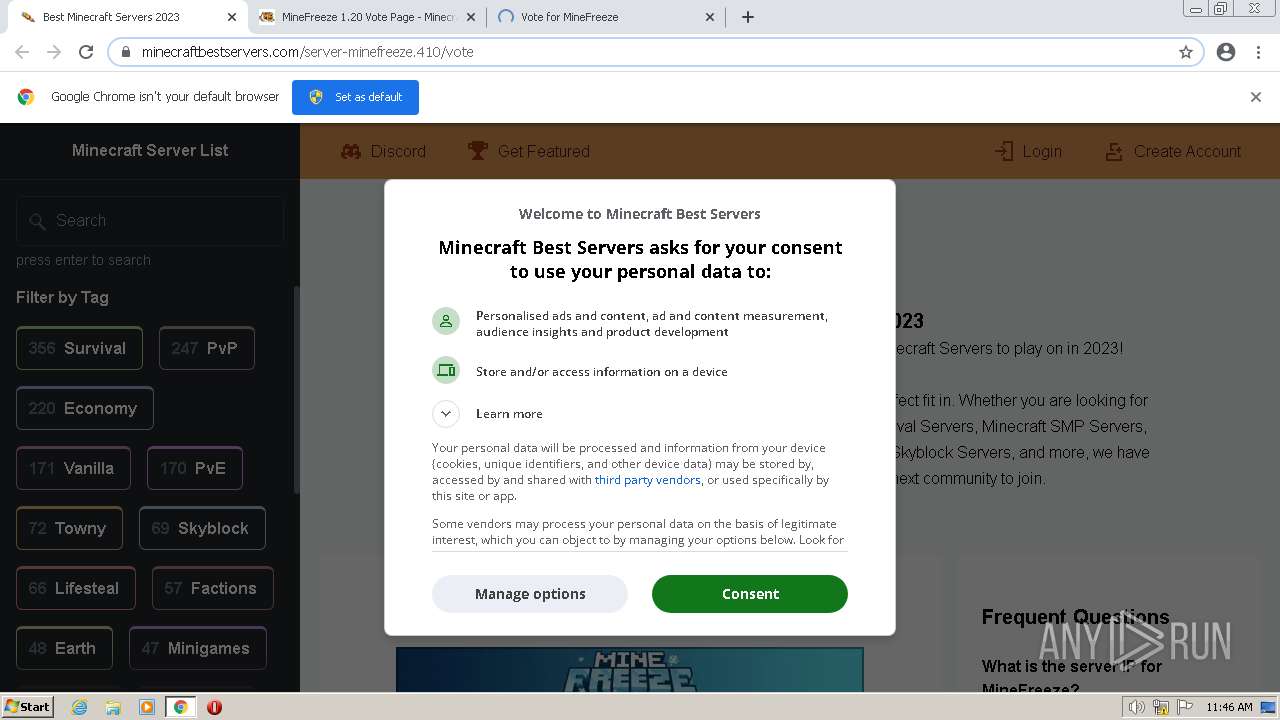Viewport: 1280px width, 720px height.
Task: Go forward in browser history
Action: coord(54,52)
